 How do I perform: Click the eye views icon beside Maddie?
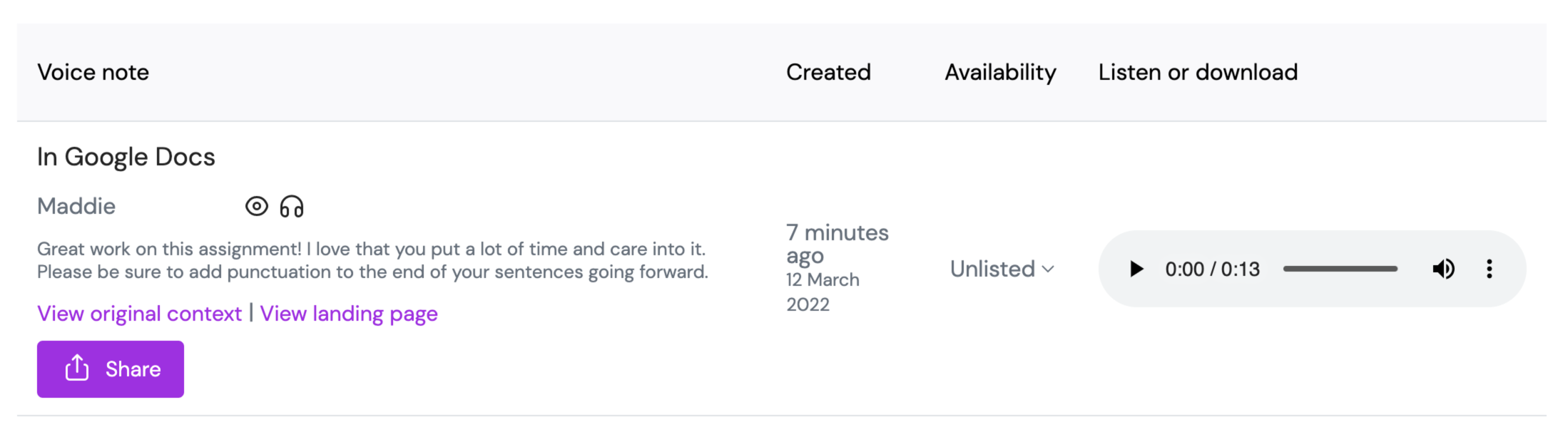click(x=257, y=207)
